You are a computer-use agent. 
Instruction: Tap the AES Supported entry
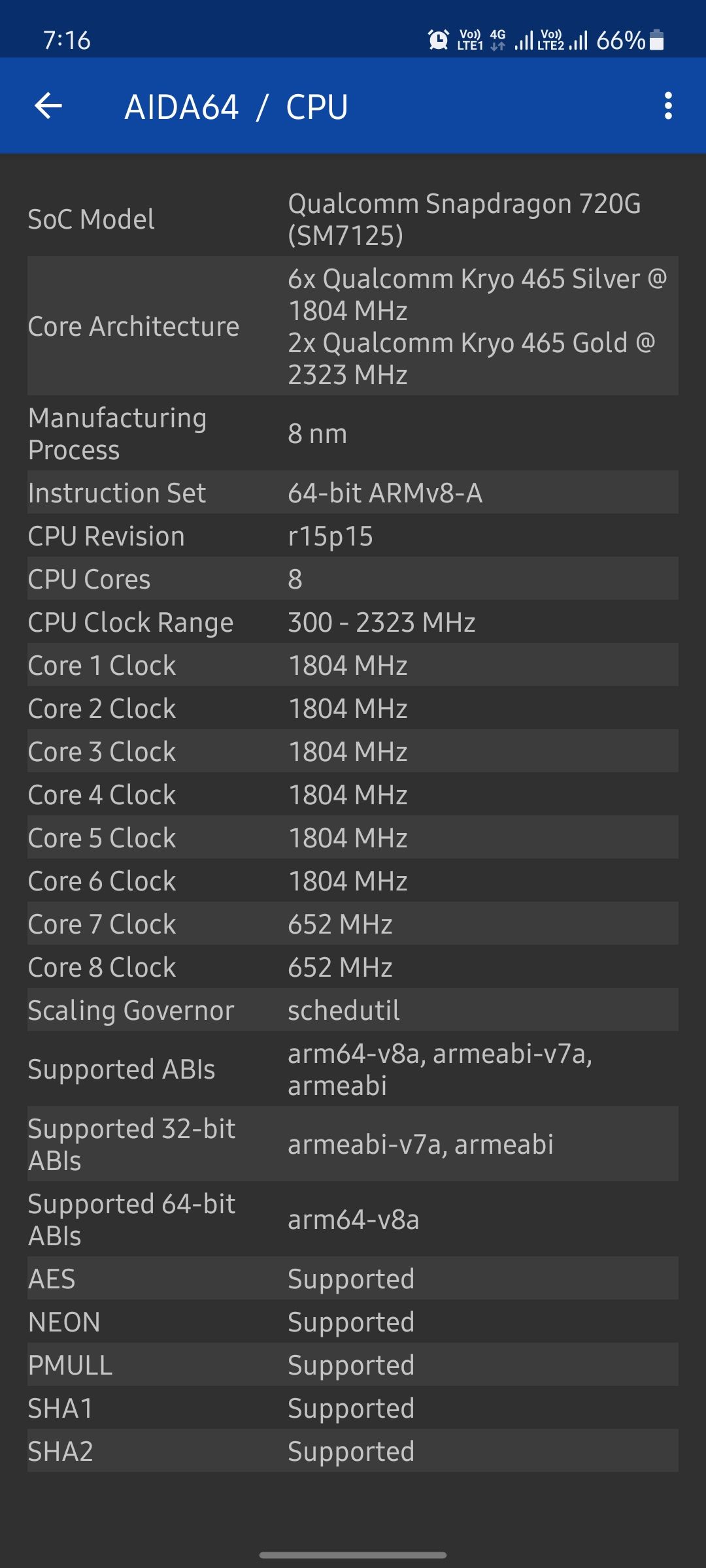pos(353,1279)
